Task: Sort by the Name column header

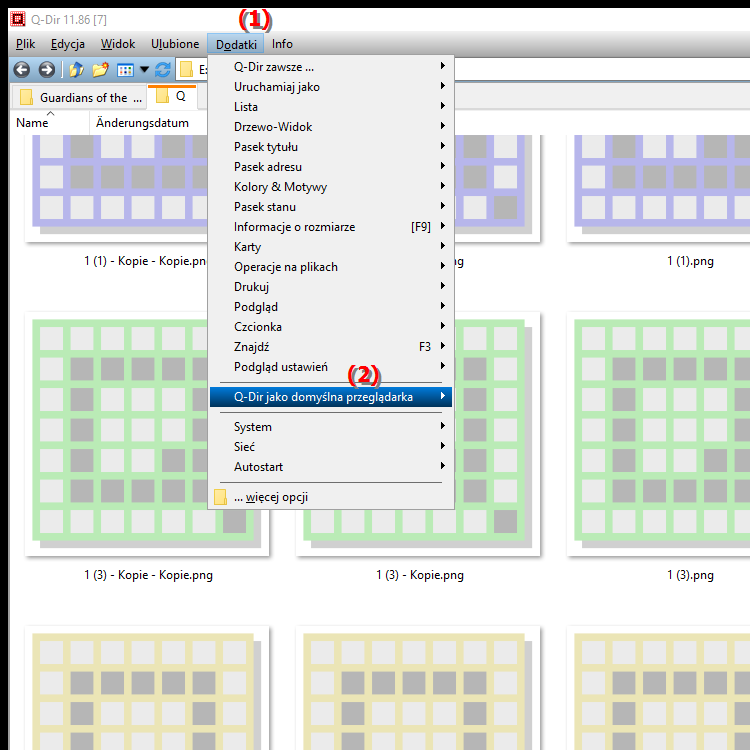Action: [50, 123]
